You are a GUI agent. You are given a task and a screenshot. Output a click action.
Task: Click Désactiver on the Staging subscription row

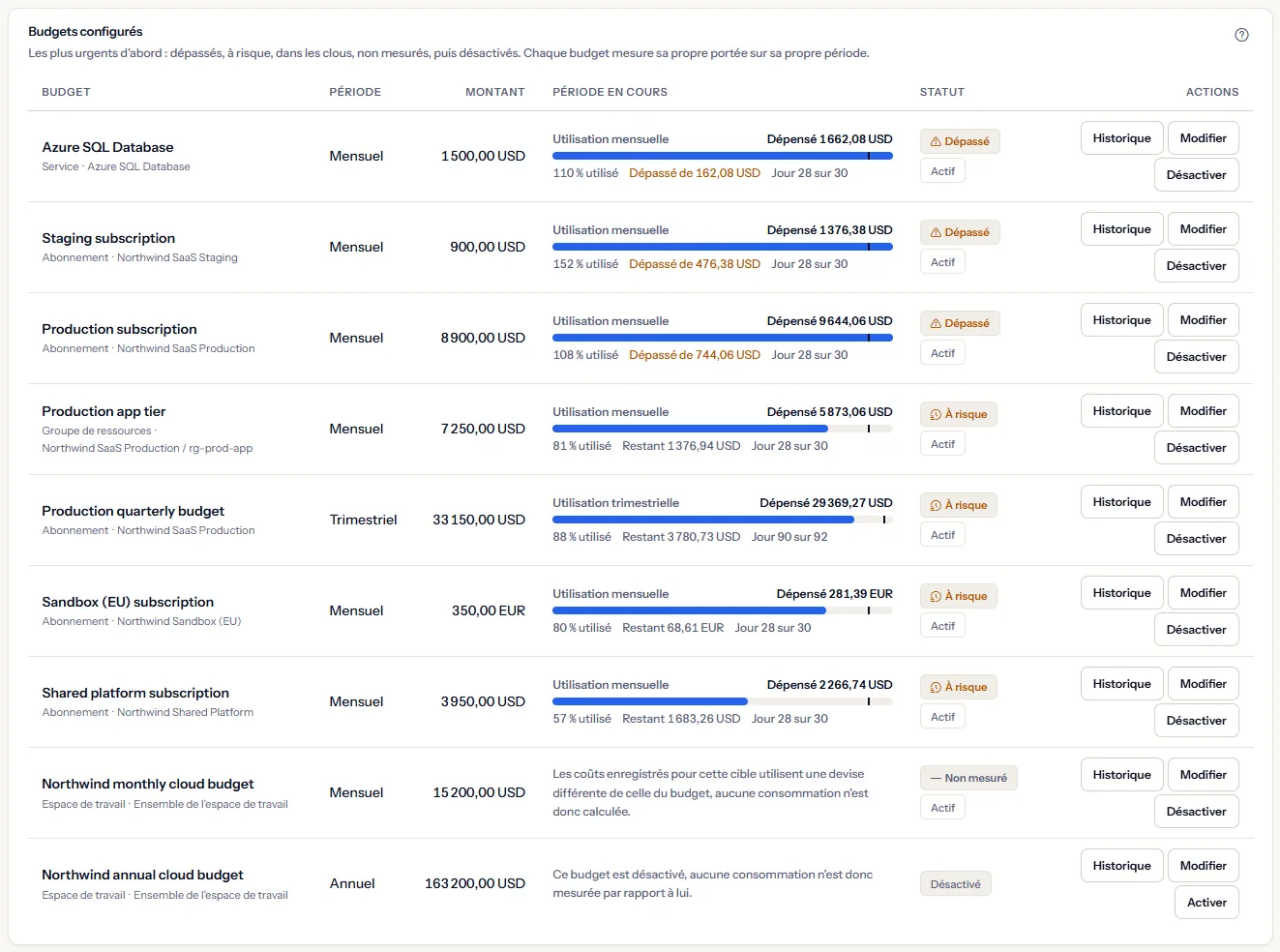[1196, 266]
